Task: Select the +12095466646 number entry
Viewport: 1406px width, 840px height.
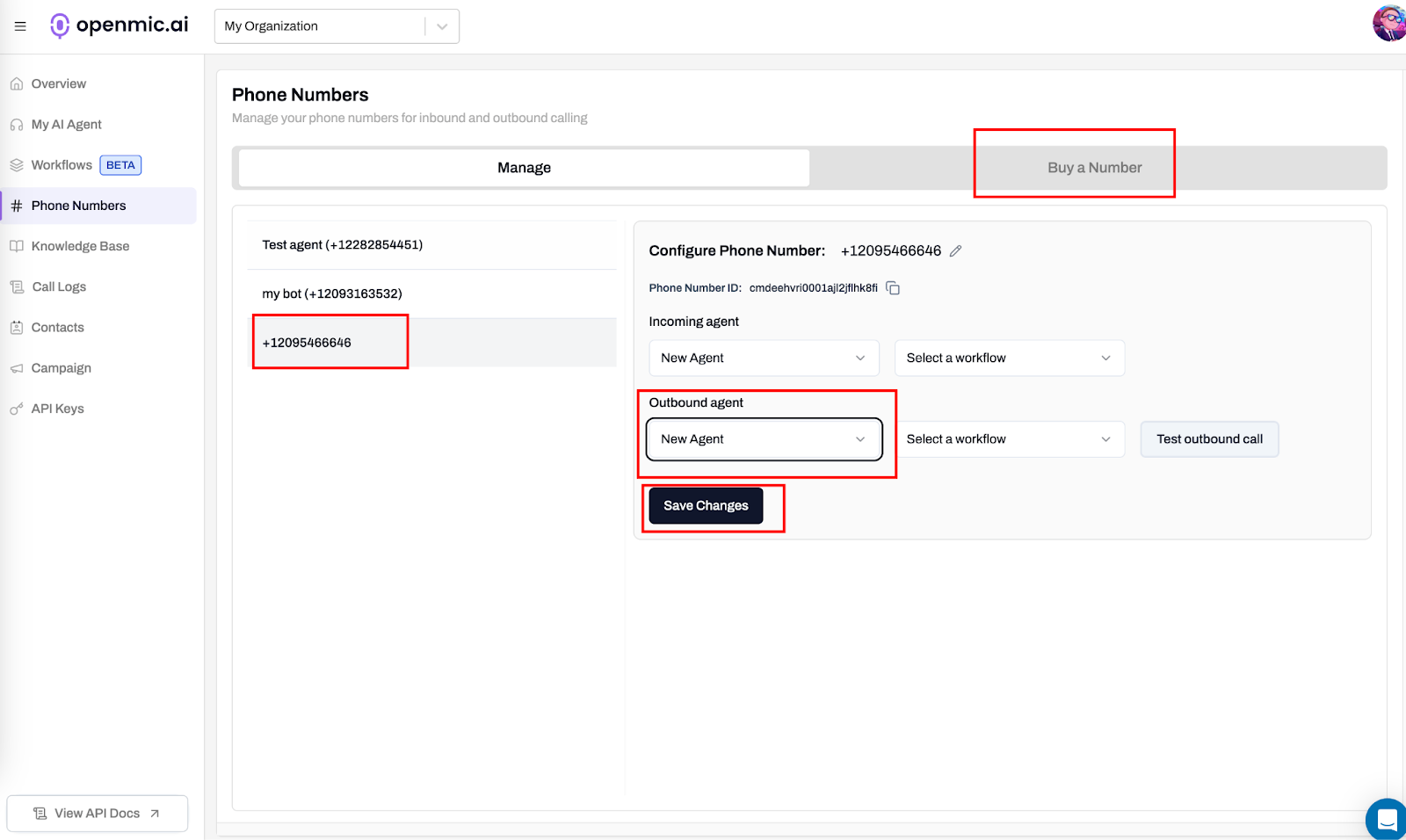Action: coord(330,342)
